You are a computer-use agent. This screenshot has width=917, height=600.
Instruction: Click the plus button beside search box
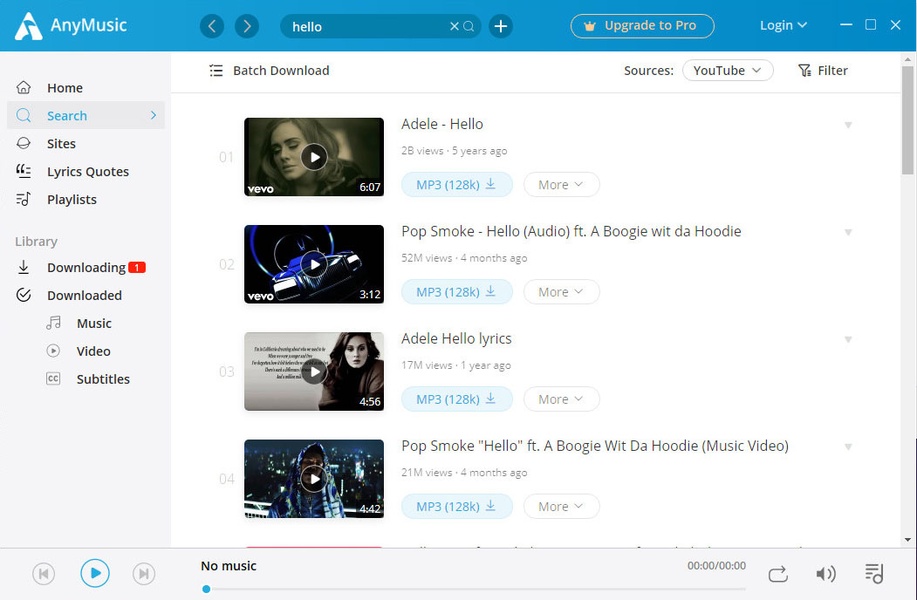[x=501, y=26]
